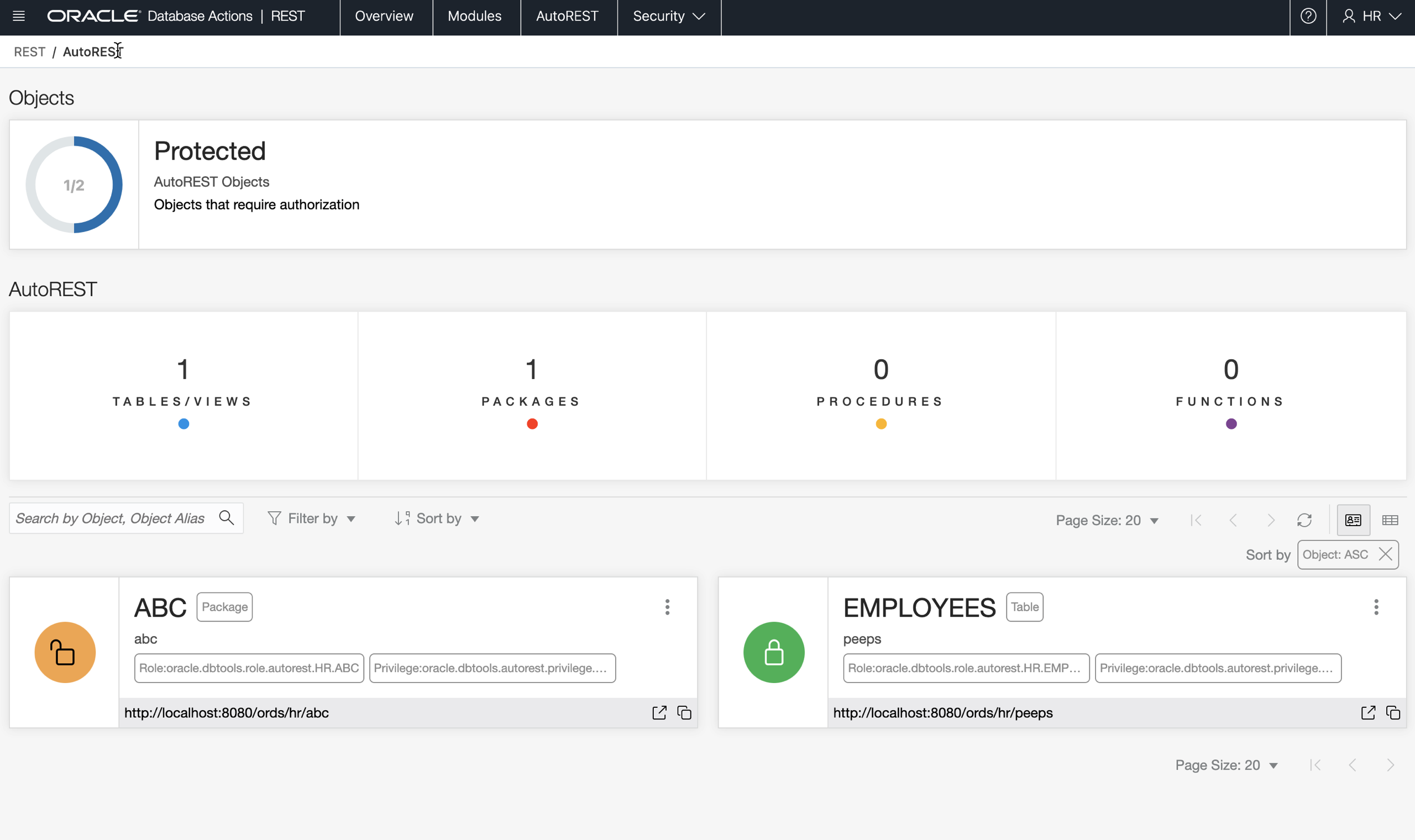
Task: Select the Functions count tile
Action: 1231,396
